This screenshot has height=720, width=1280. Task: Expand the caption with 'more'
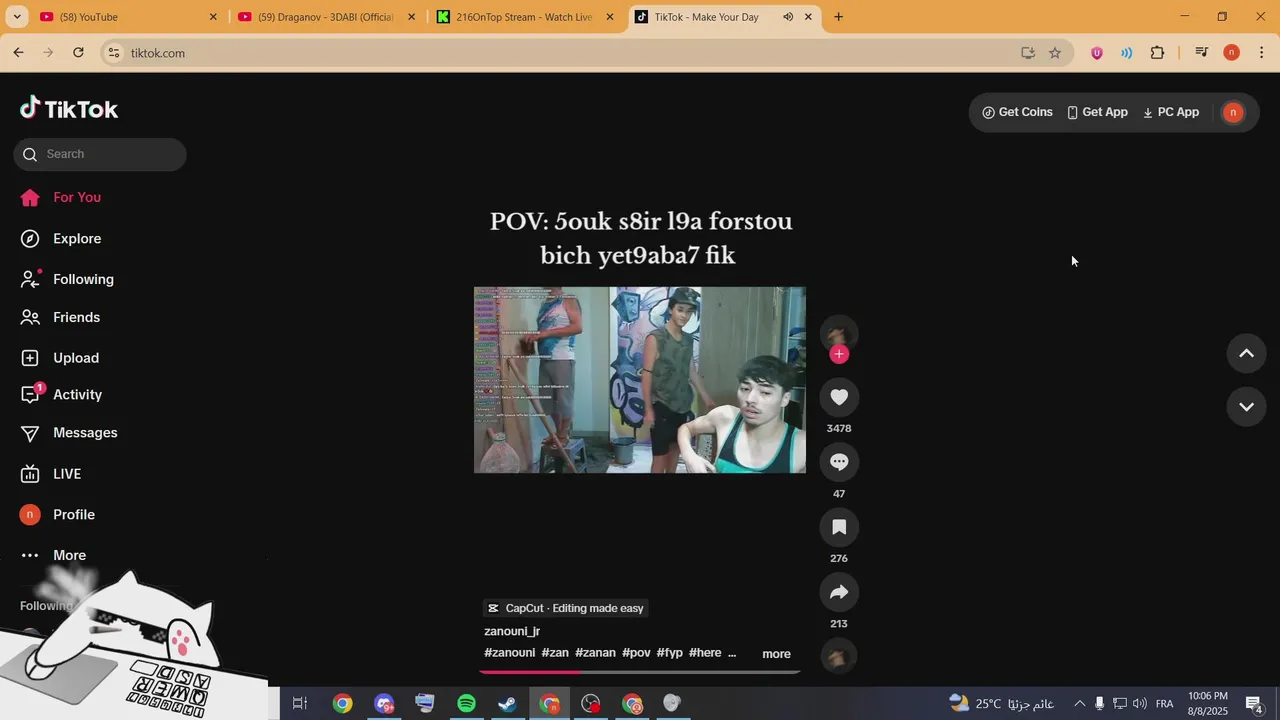click(776, 654)
